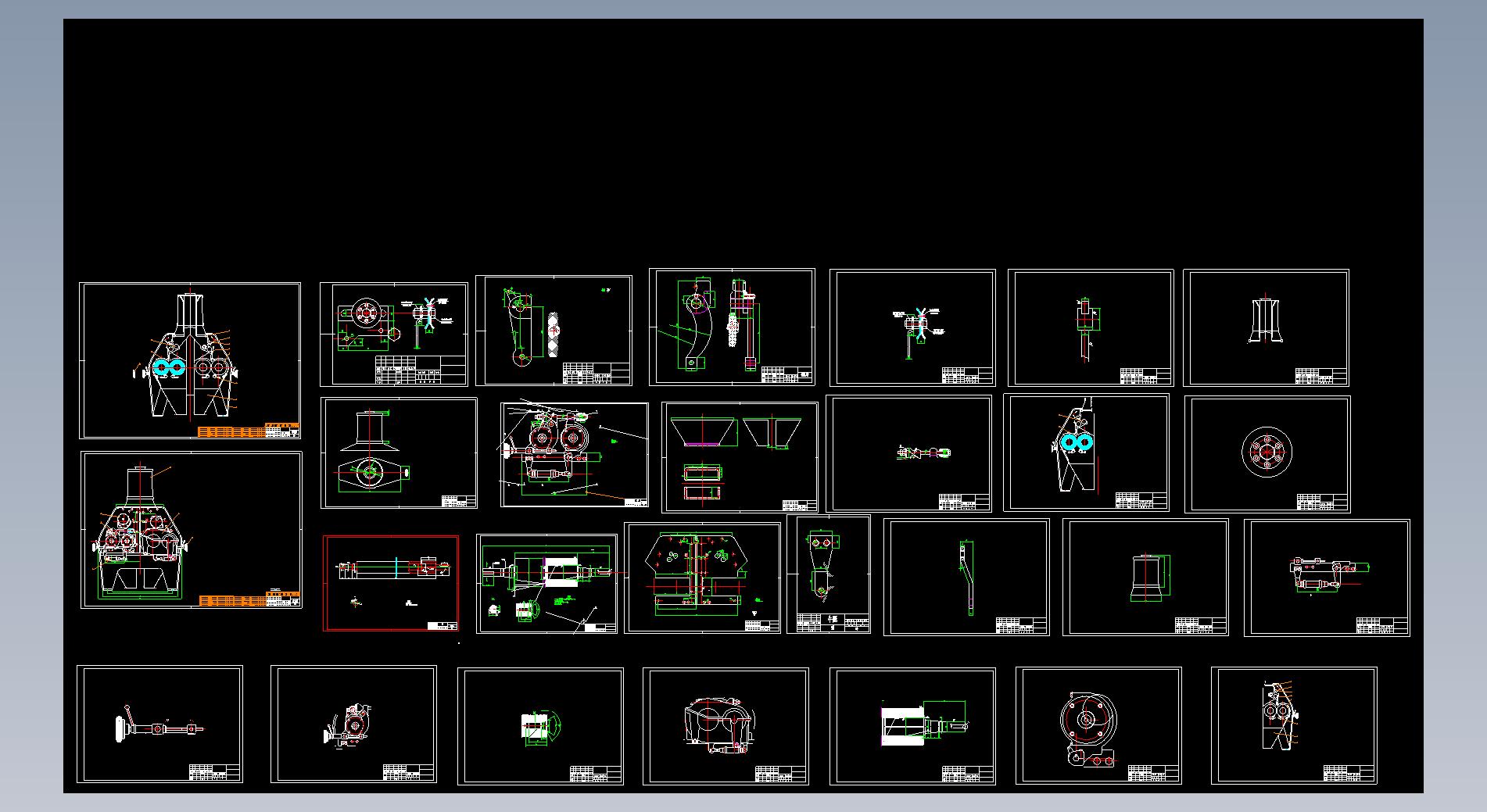
Task: Open the sheet showing flange plate beside cyan Y coupling
Action: [x=394, y=334]
